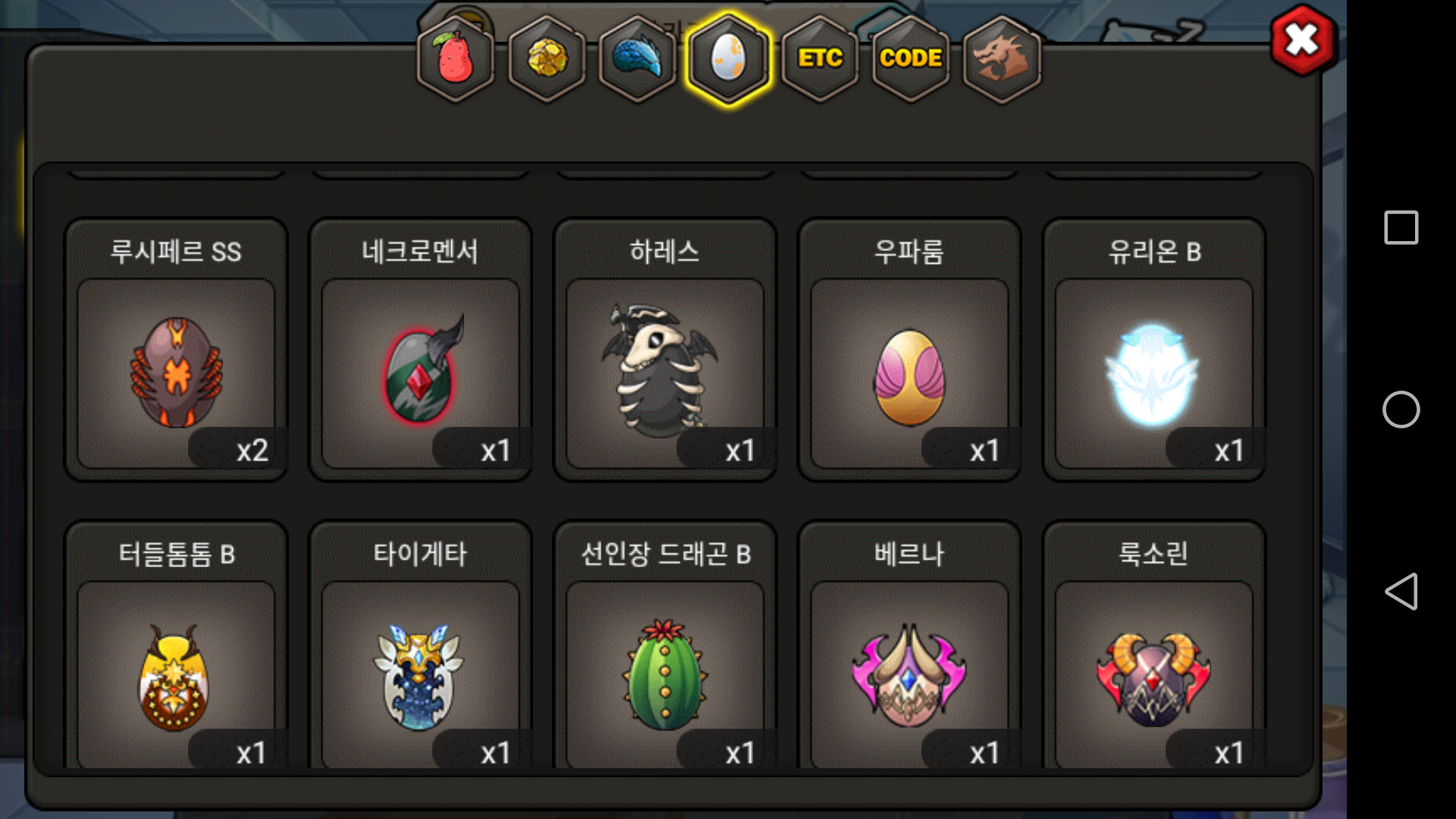Select the 루시페르 SS egg
1456x819 pixels.
click(x=176, y=350)
